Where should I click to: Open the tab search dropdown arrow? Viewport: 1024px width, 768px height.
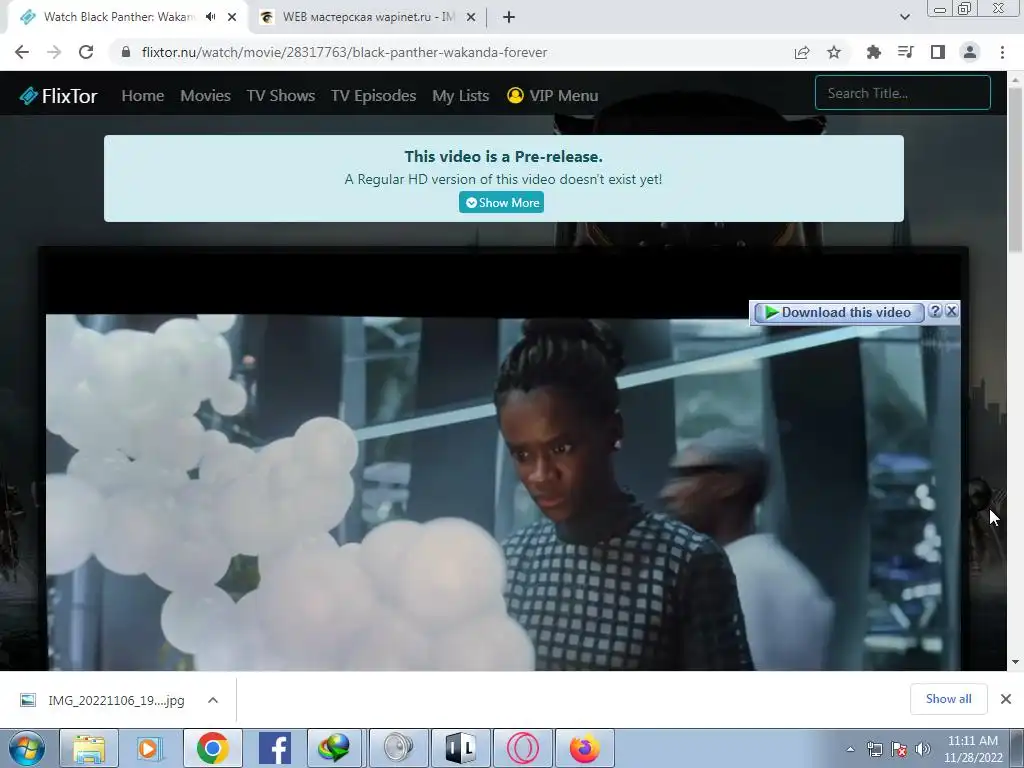pos(904,17)
